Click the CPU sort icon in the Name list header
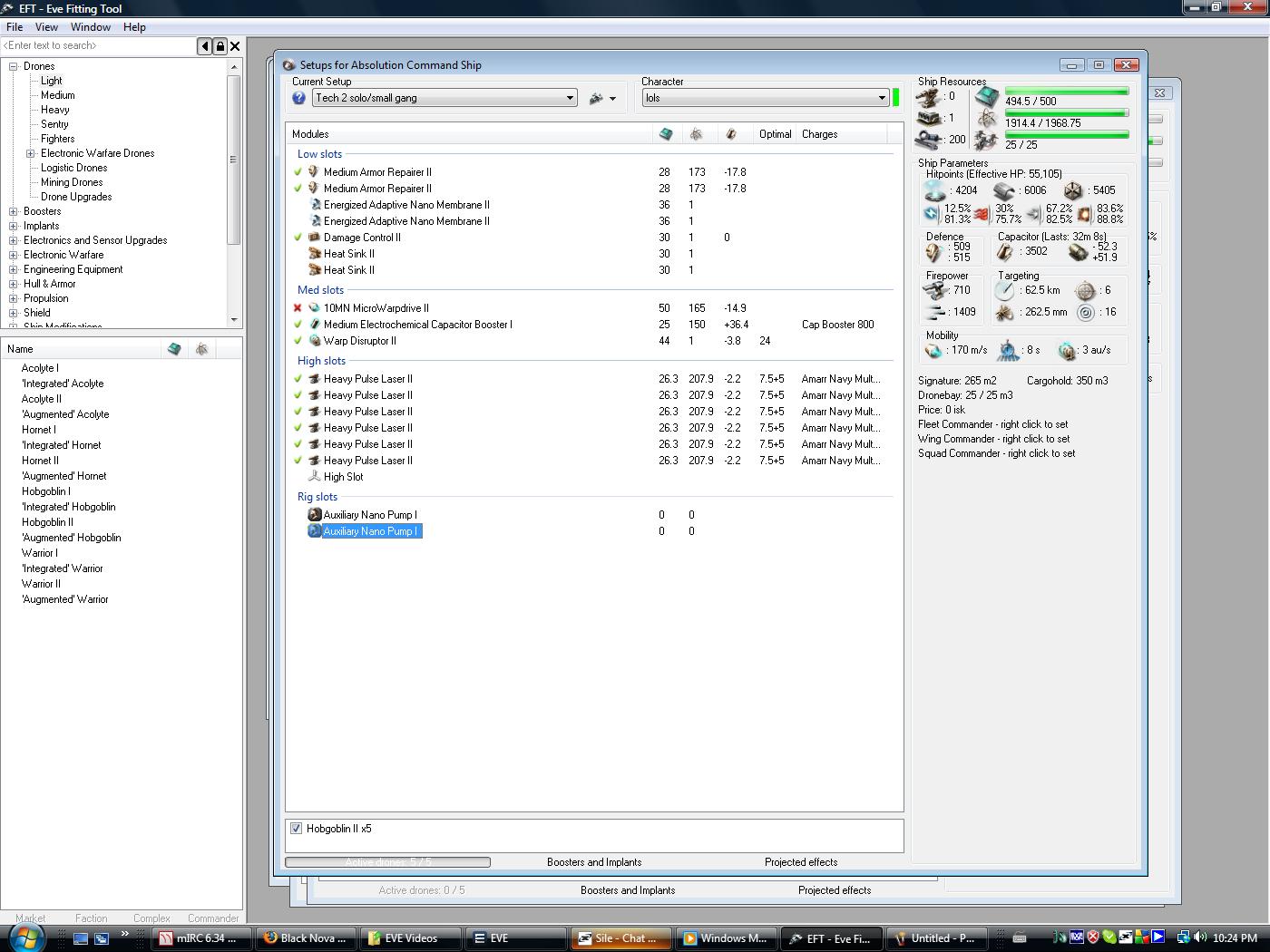 174,349
